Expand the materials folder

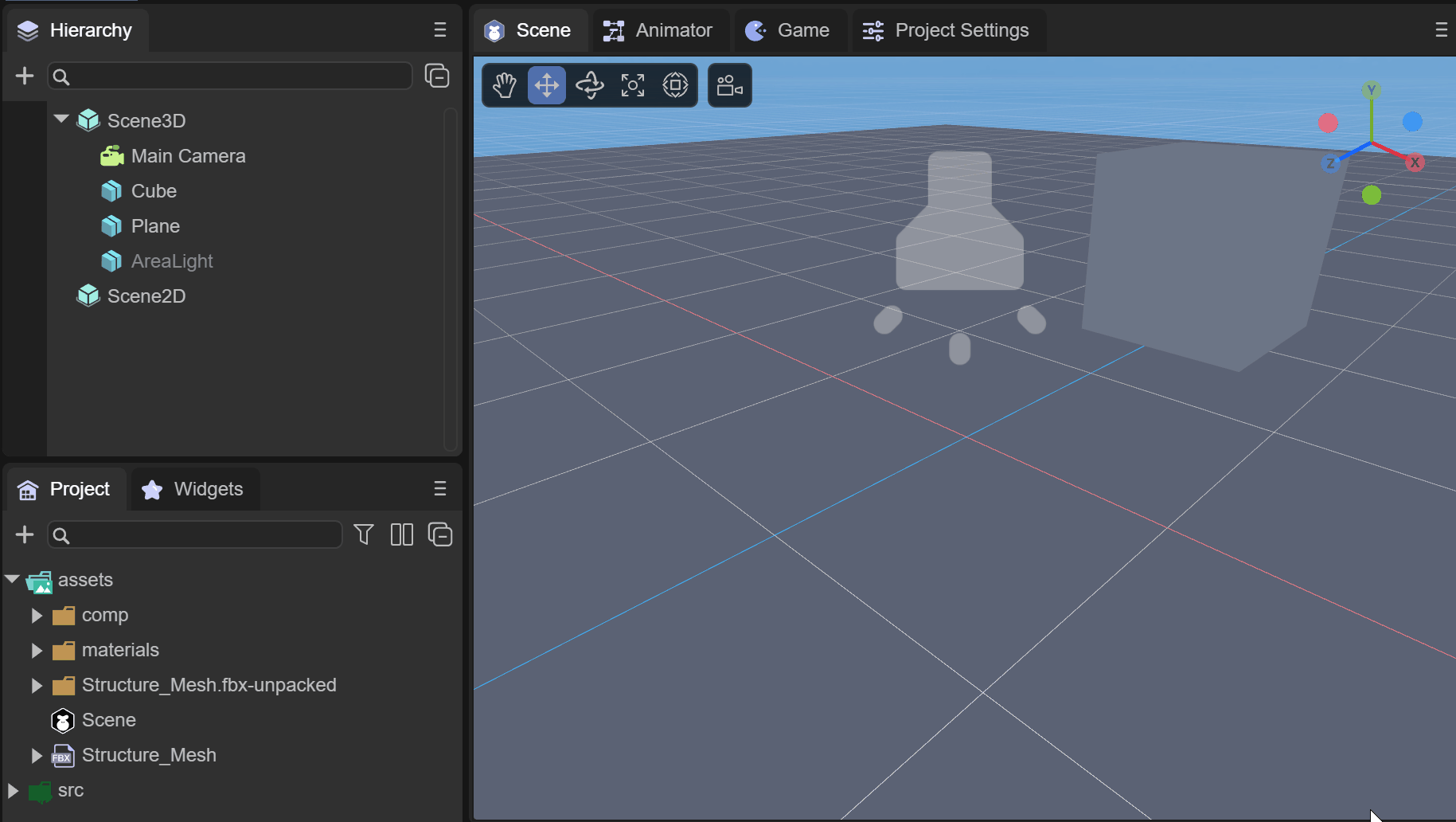37,650
